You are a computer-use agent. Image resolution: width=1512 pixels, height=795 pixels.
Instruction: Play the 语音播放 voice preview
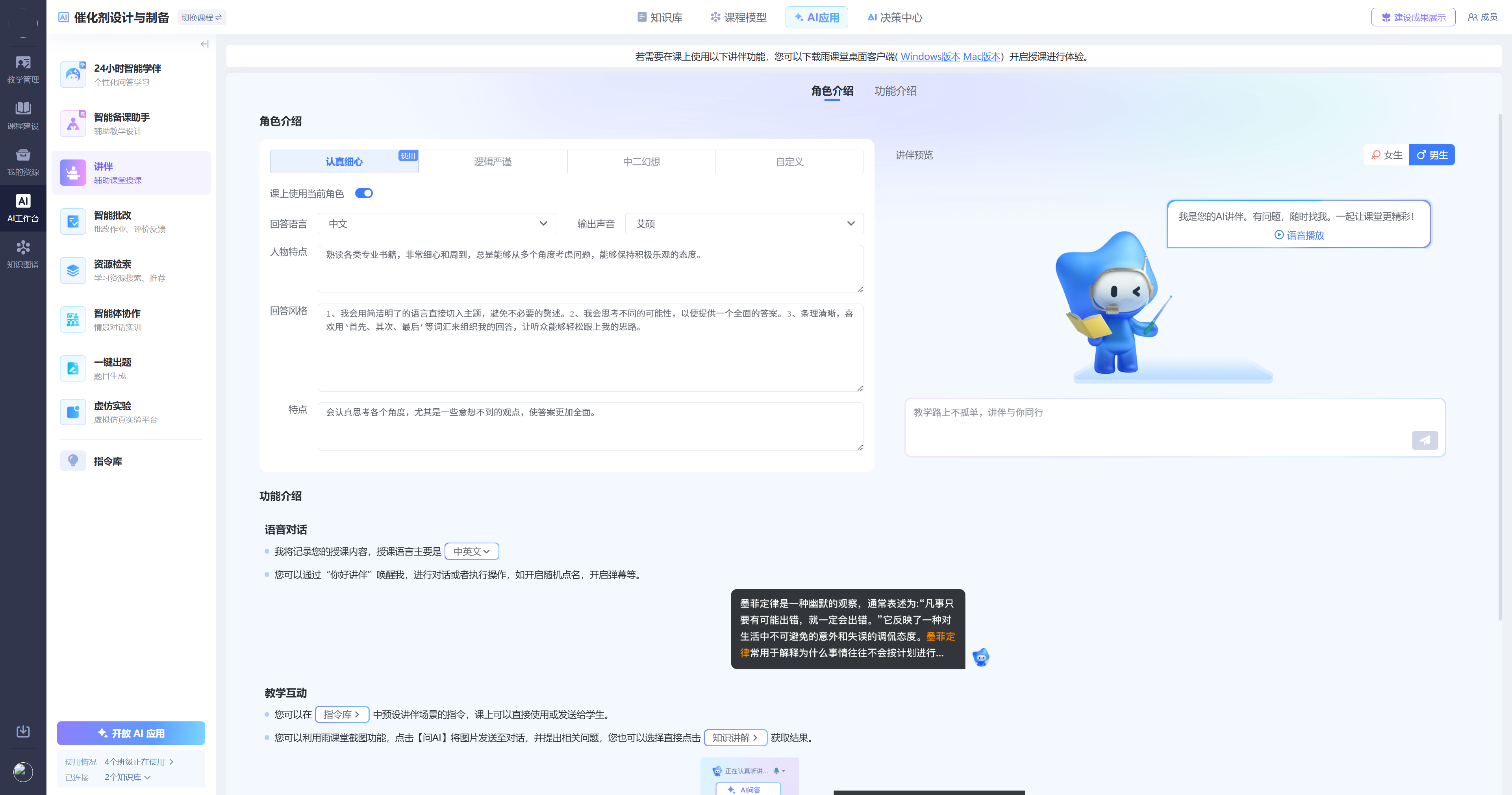click(x=1298, y=235)
